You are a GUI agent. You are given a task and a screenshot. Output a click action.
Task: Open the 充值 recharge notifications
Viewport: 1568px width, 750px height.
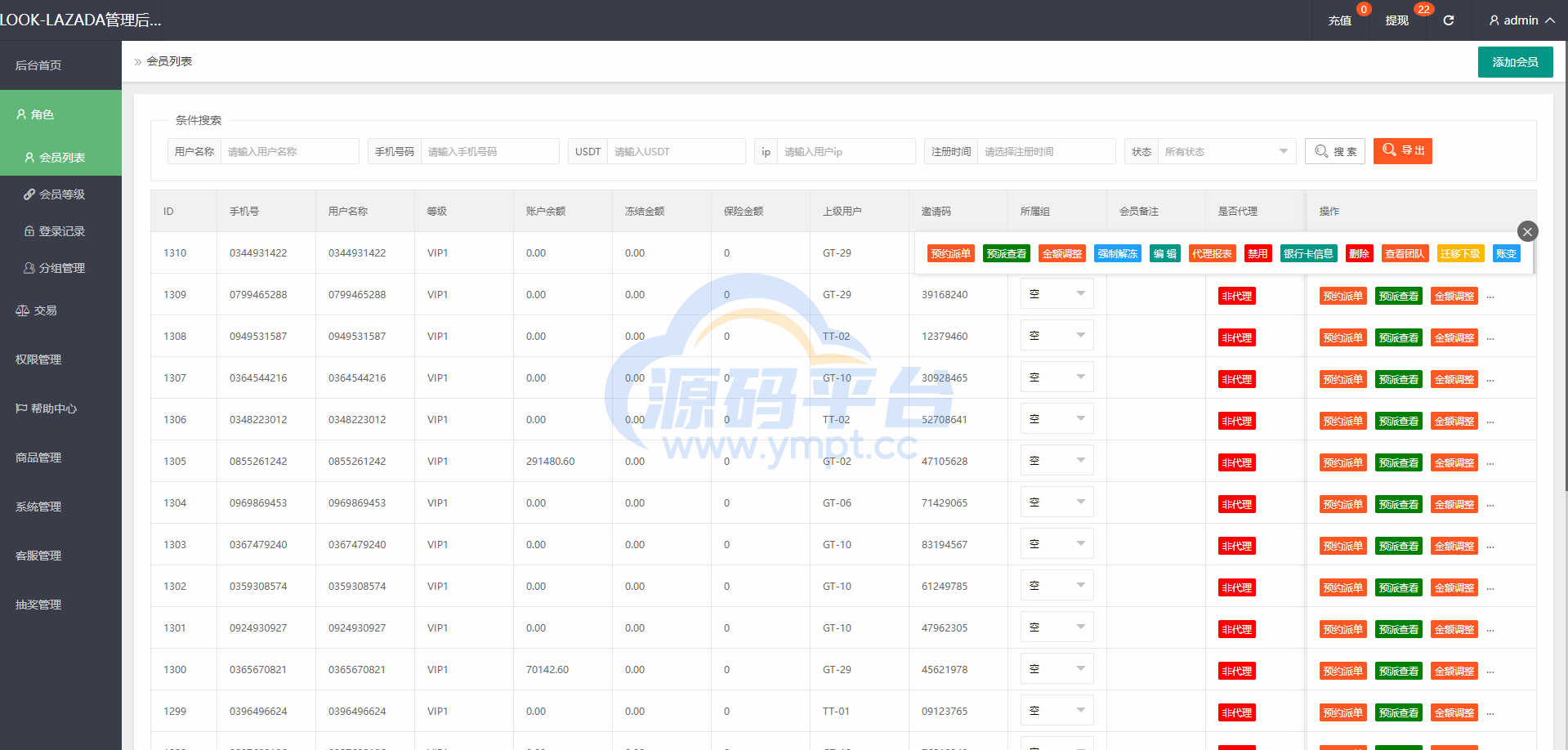click(1340, 20)
